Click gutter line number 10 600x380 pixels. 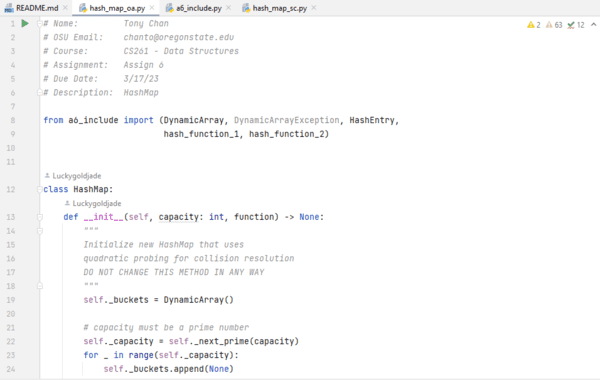coord(11,148)
